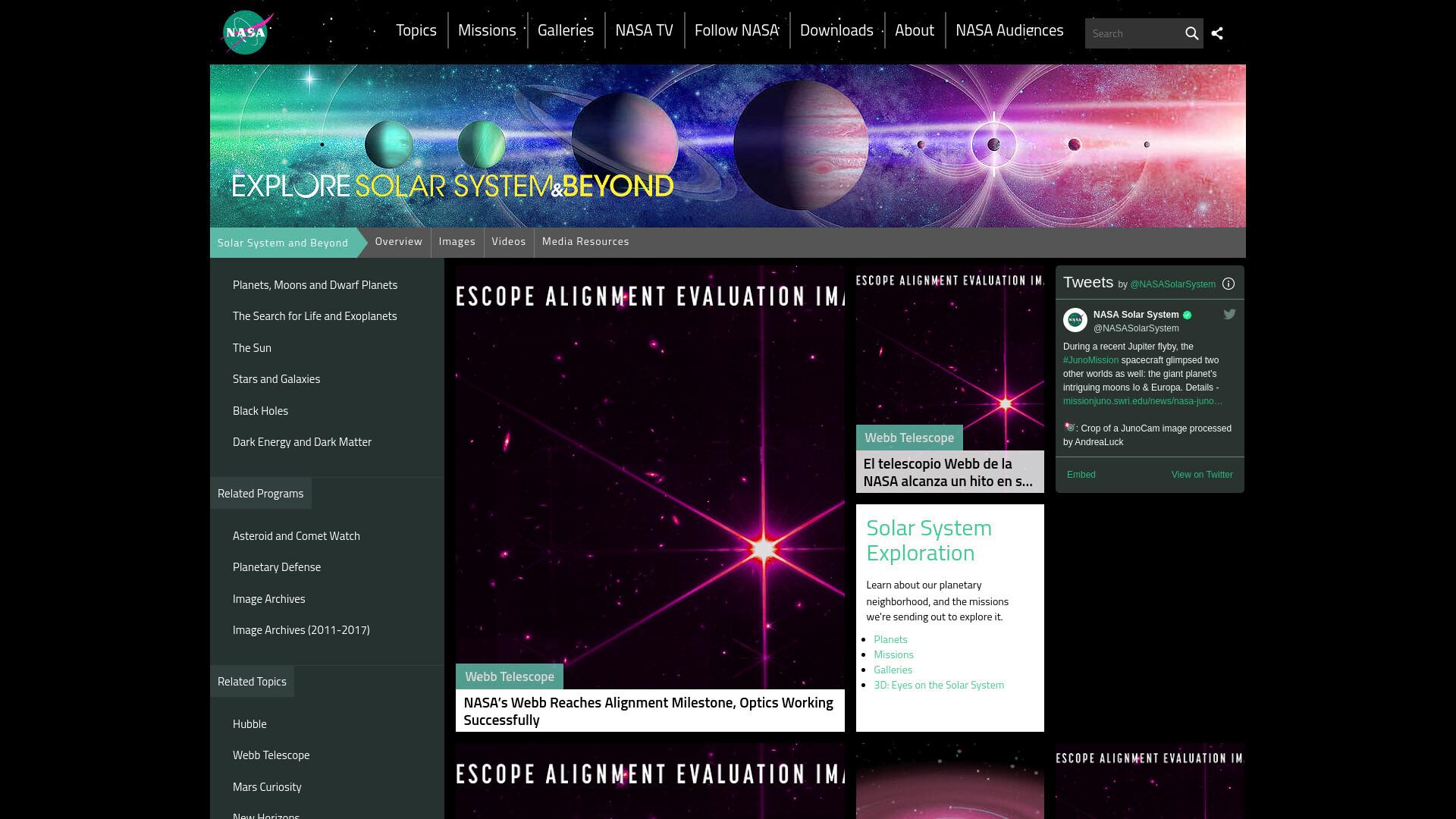This screenshot has height=819, width=1456.
Task: Click the NASA logo
Action: click(x=246, y=33)
